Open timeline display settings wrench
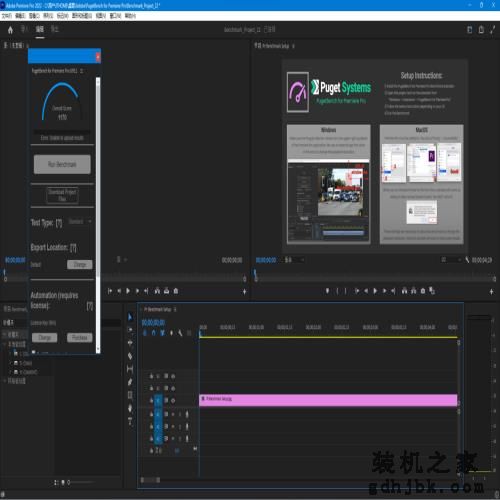The height and width of the screenshot is (500, 500). point(180,333)
